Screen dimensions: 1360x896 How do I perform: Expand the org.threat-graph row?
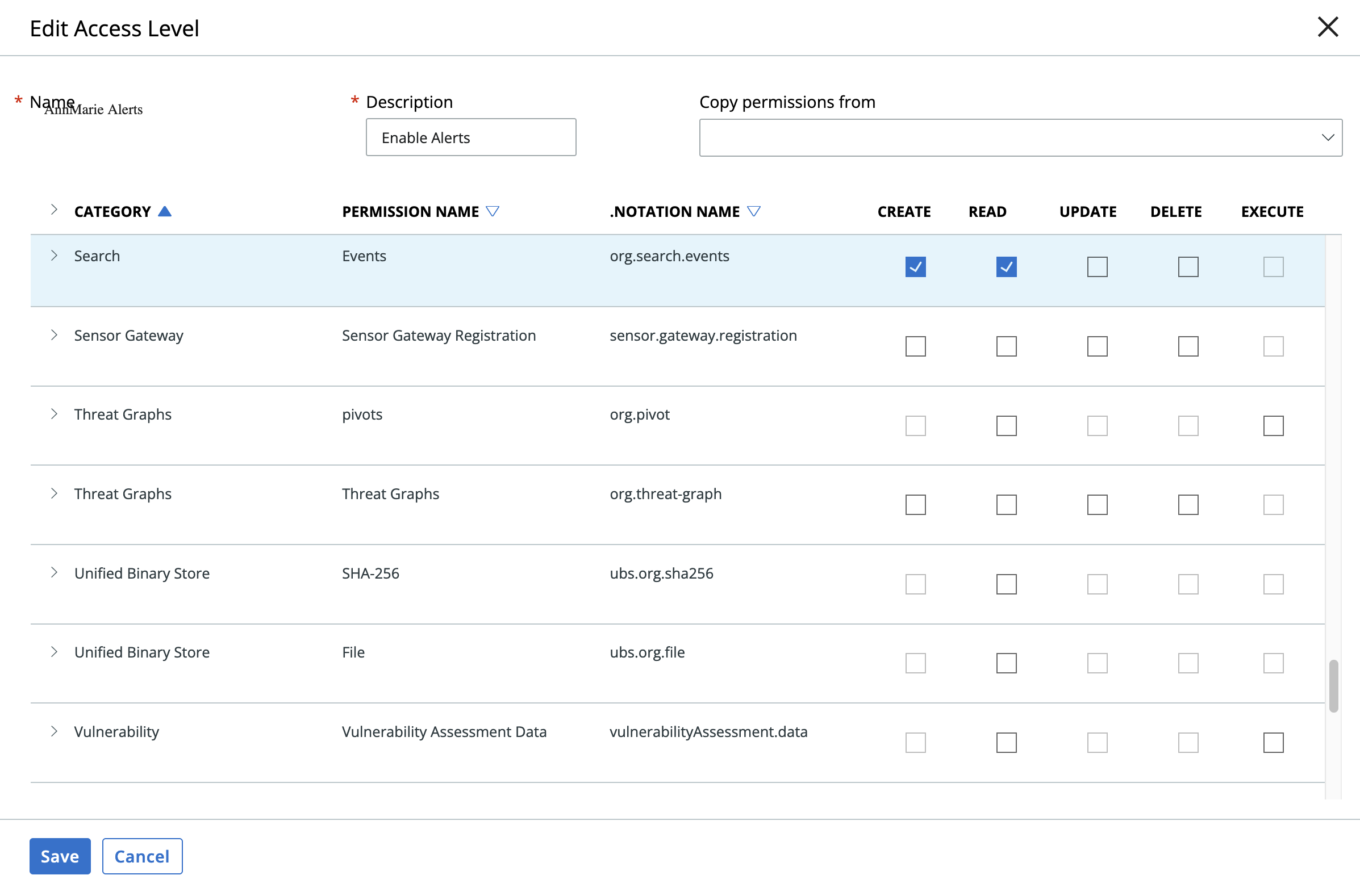pyautogui.click(x=54, y=493)
